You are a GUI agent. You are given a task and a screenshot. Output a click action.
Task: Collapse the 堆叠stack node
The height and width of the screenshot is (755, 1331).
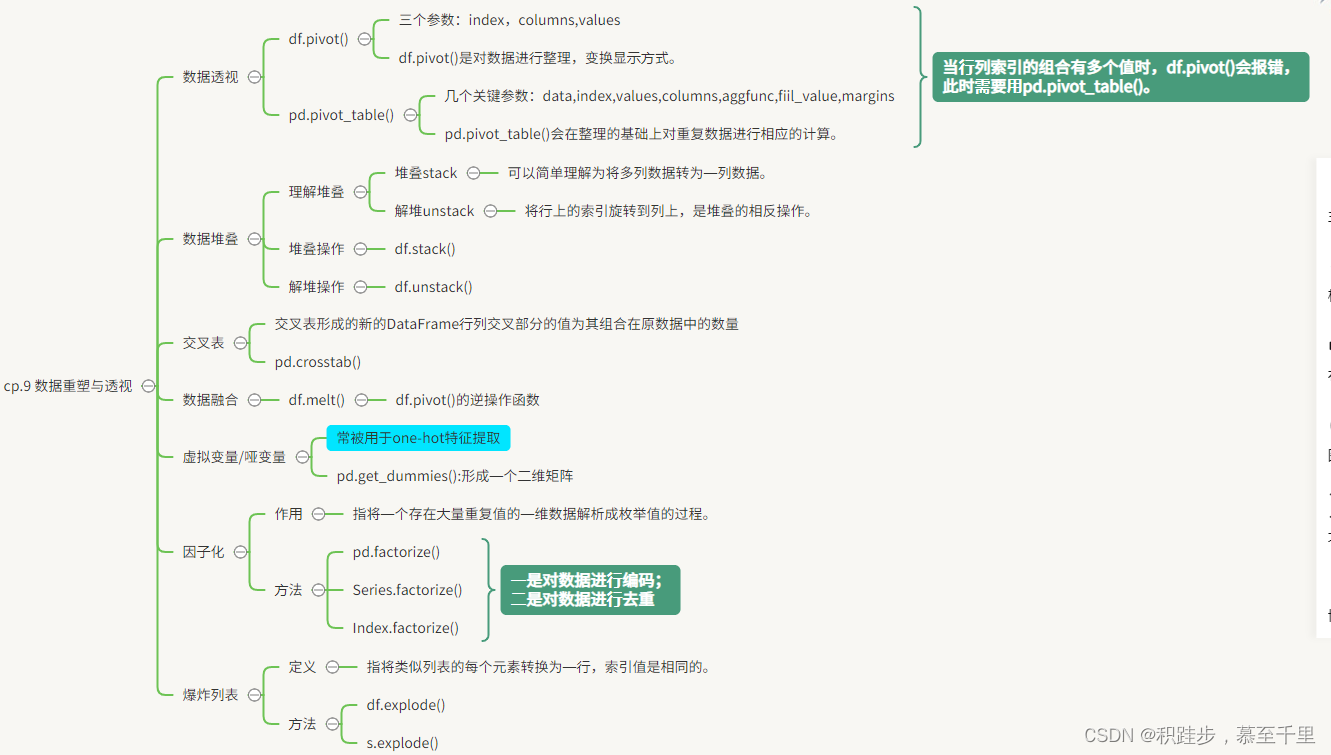pyautogui.click(x=474, y=173)
